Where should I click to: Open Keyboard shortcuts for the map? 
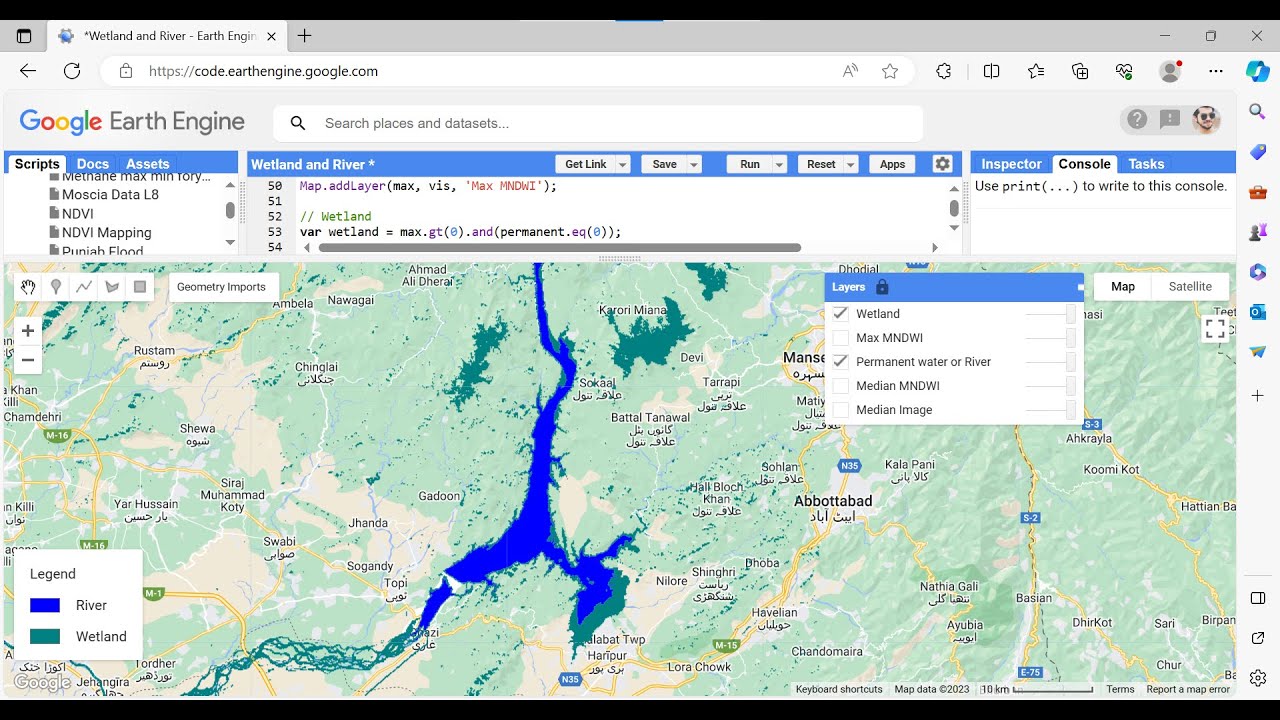(x=839, y=689)
